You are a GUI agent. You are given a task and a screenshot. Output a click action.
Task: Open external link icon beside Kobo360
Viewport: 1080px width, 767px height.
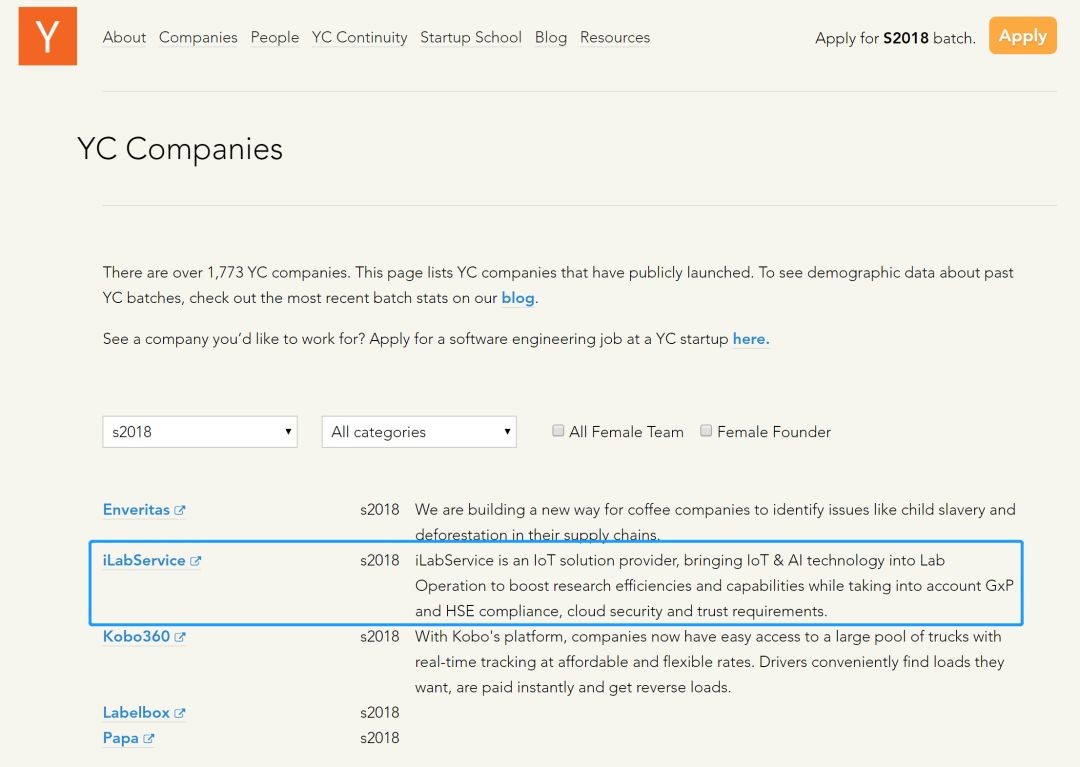click(180, 637)
